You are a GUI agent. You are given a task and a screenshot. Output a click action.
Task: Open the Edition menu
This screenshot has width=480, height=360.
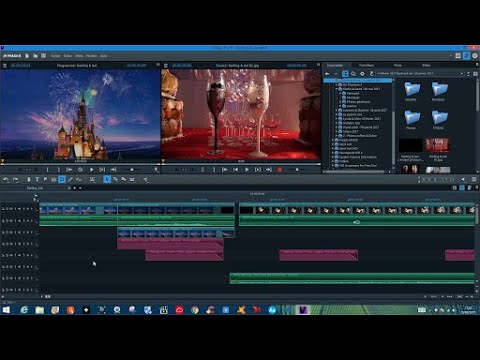click(68, 56)
